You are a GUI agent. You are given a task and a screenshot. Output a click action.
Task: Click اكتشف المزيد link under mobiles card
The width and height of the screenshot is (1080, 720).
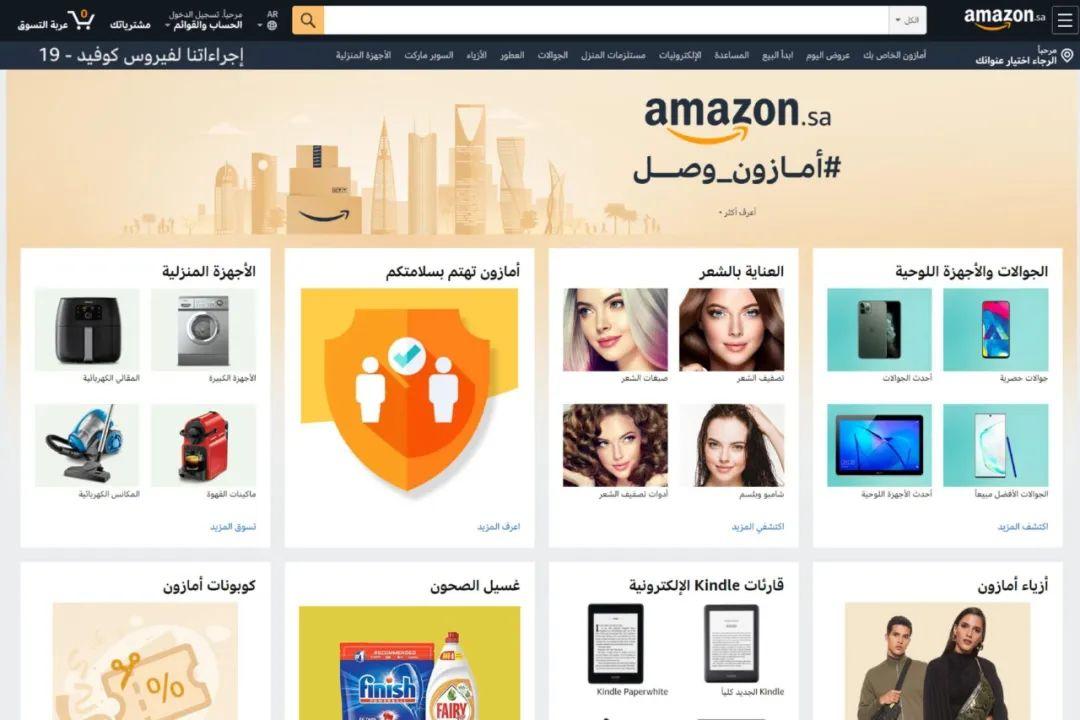[x=1023, y=526]
